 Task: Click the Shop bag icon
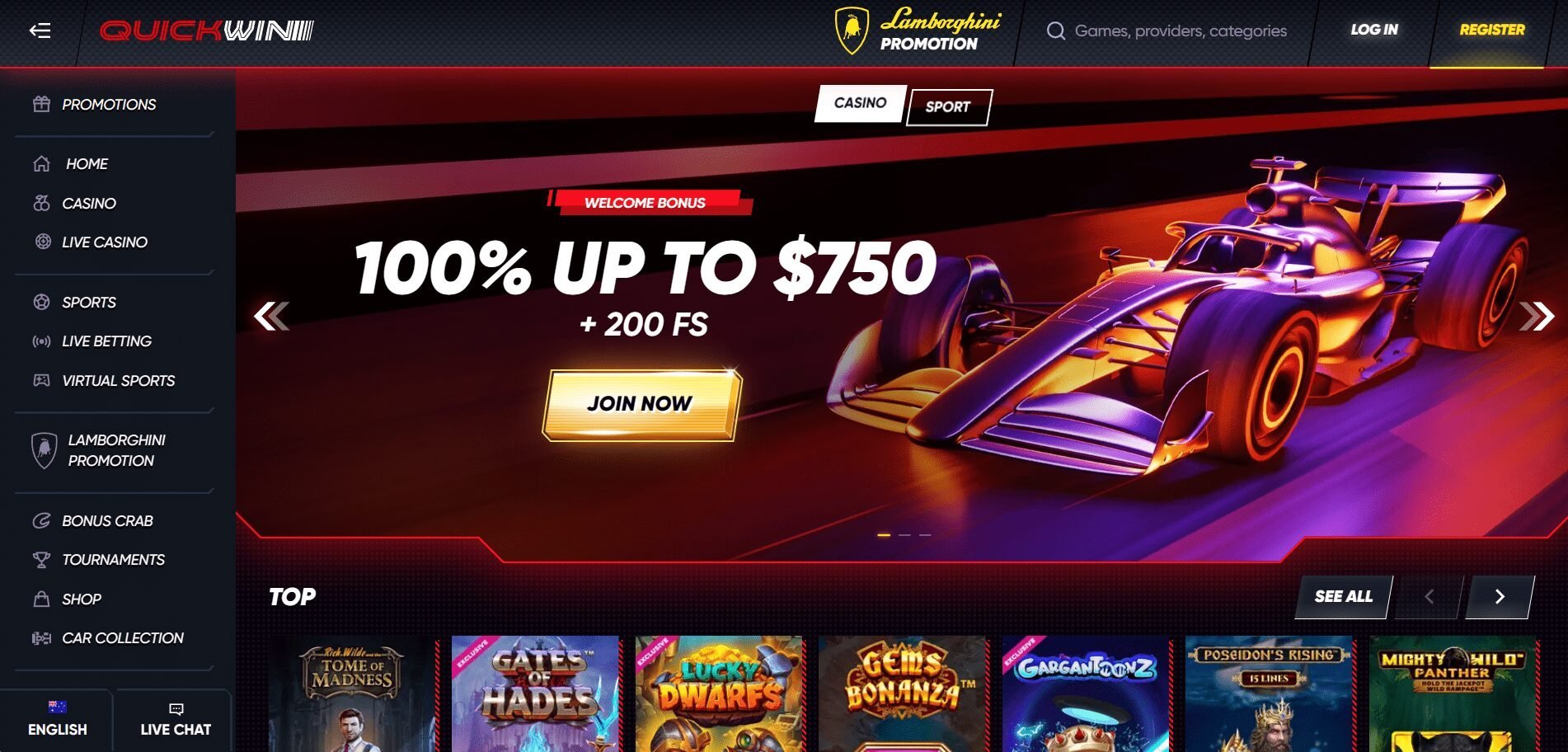coord(41,599)
